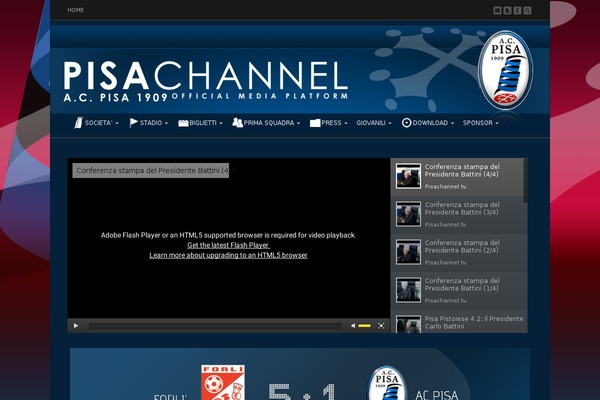Follow the 'Get the latest Flash Player' link

click(x=228, y=245)
